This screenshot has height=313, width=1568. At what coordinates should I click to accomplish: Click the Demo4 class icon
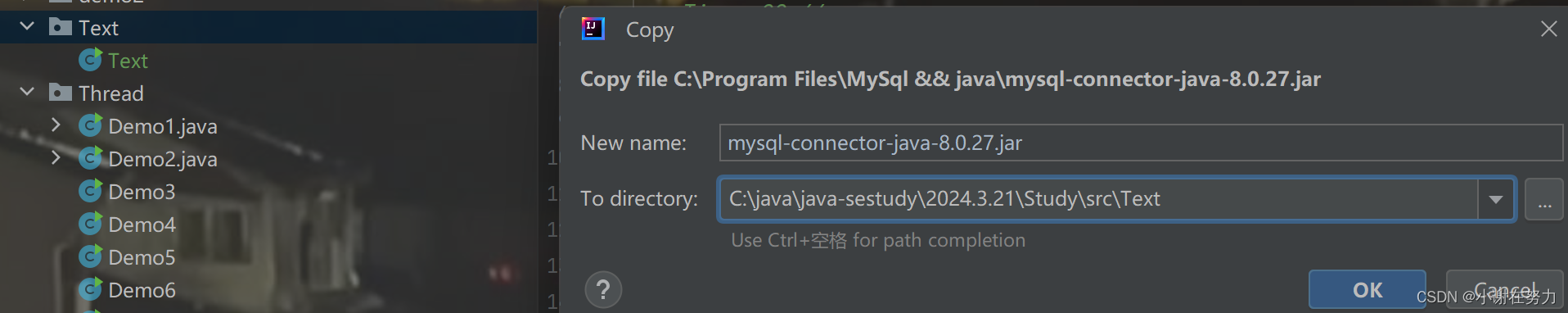tap(90, 224)
